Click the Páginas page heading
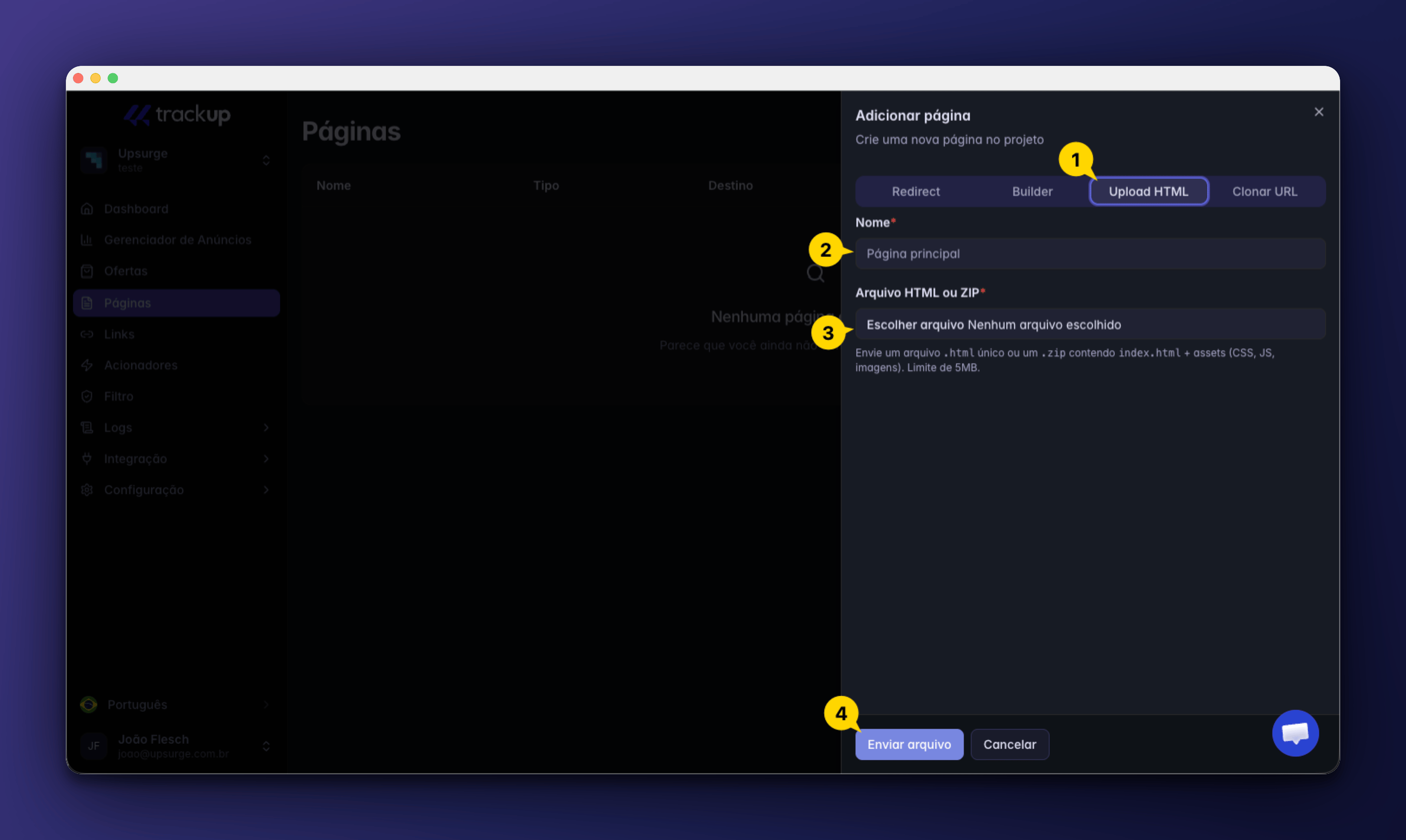Screen dimensions: 1406x840 click(351, 132)
